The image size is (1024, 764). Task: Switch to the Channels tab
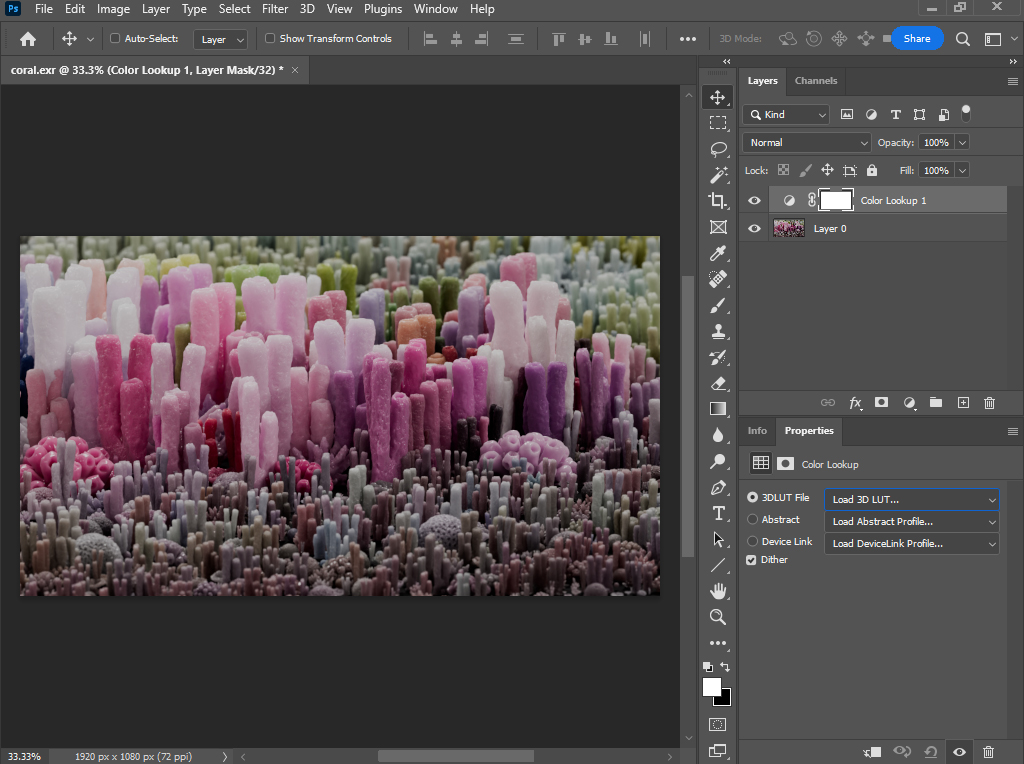pyautogui.click(x=815, y=81)
